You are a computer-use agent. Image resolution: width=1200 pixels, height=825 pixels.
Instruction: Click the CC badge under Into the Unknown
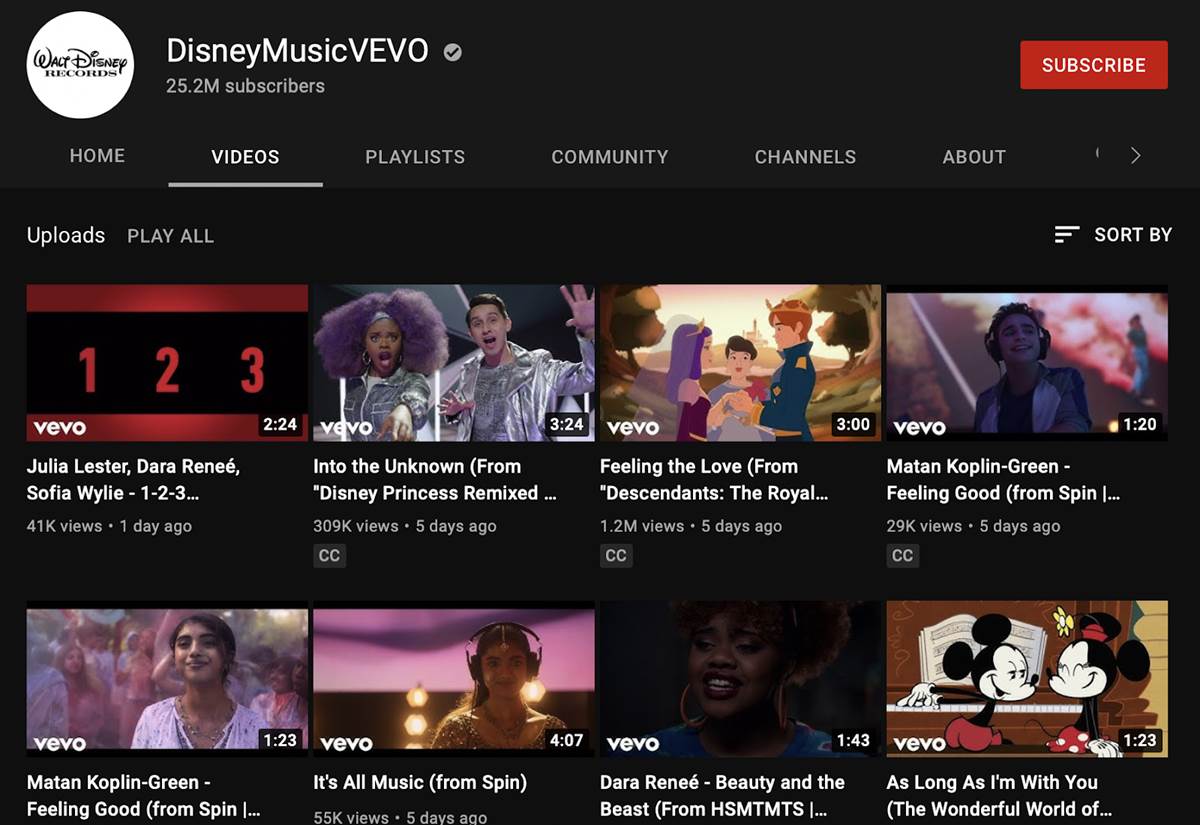[x=329, y=555]
